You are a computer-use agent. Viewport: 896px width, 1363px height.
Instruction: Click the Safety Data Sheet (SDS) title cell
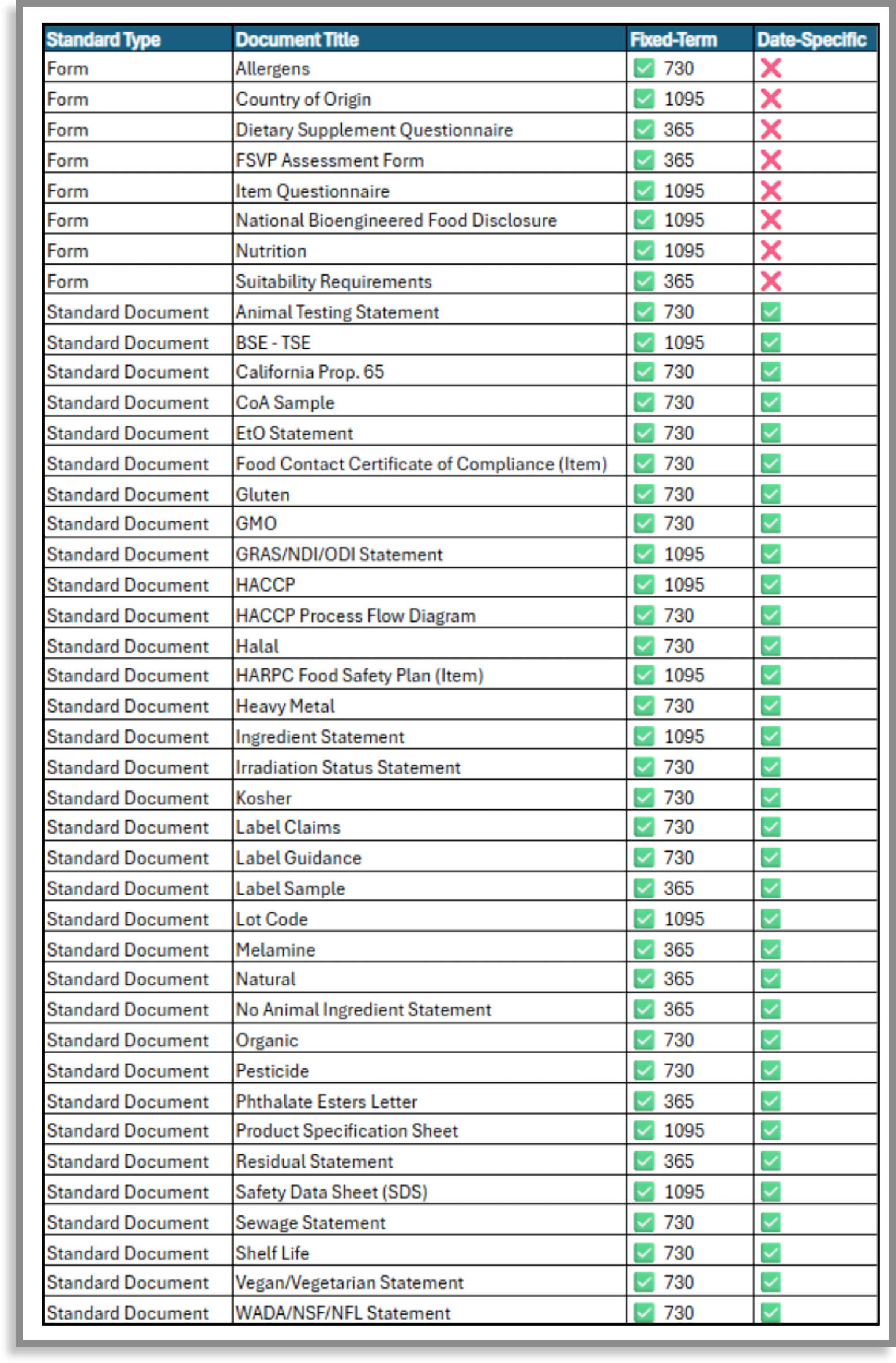430,1191
